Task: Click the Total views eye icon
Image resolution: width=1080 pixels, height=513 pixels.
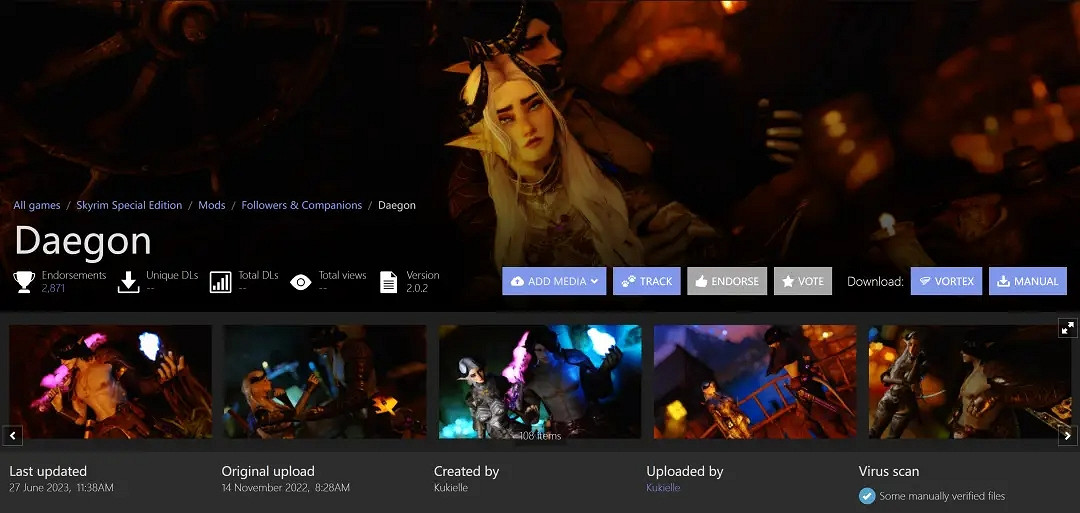Action: tap(300, 282)
